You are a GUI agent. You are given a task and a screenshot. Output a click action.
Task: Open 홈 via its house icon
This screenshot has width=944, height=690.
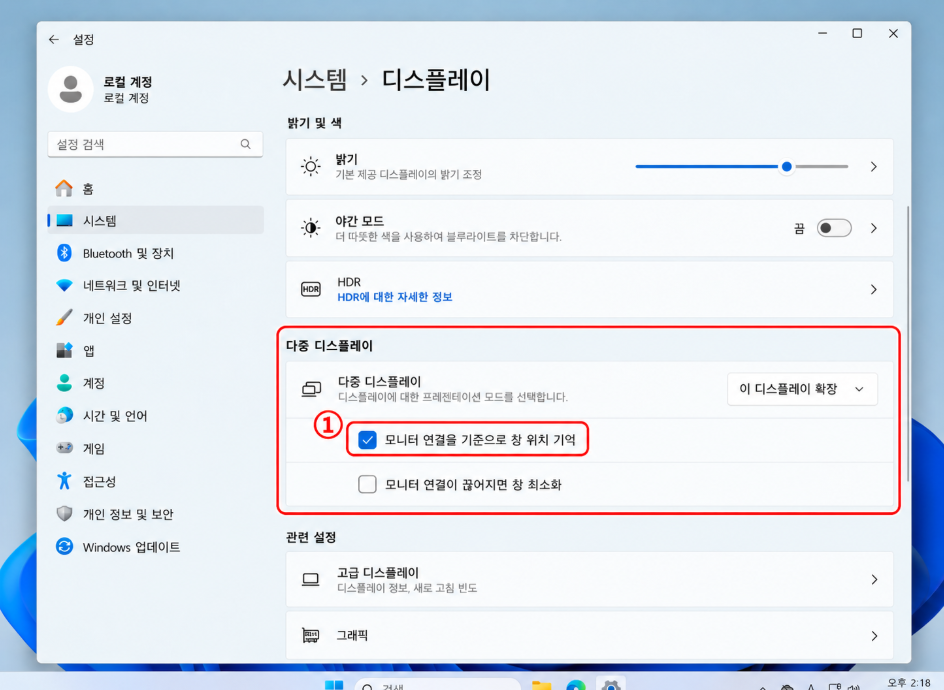64,188
